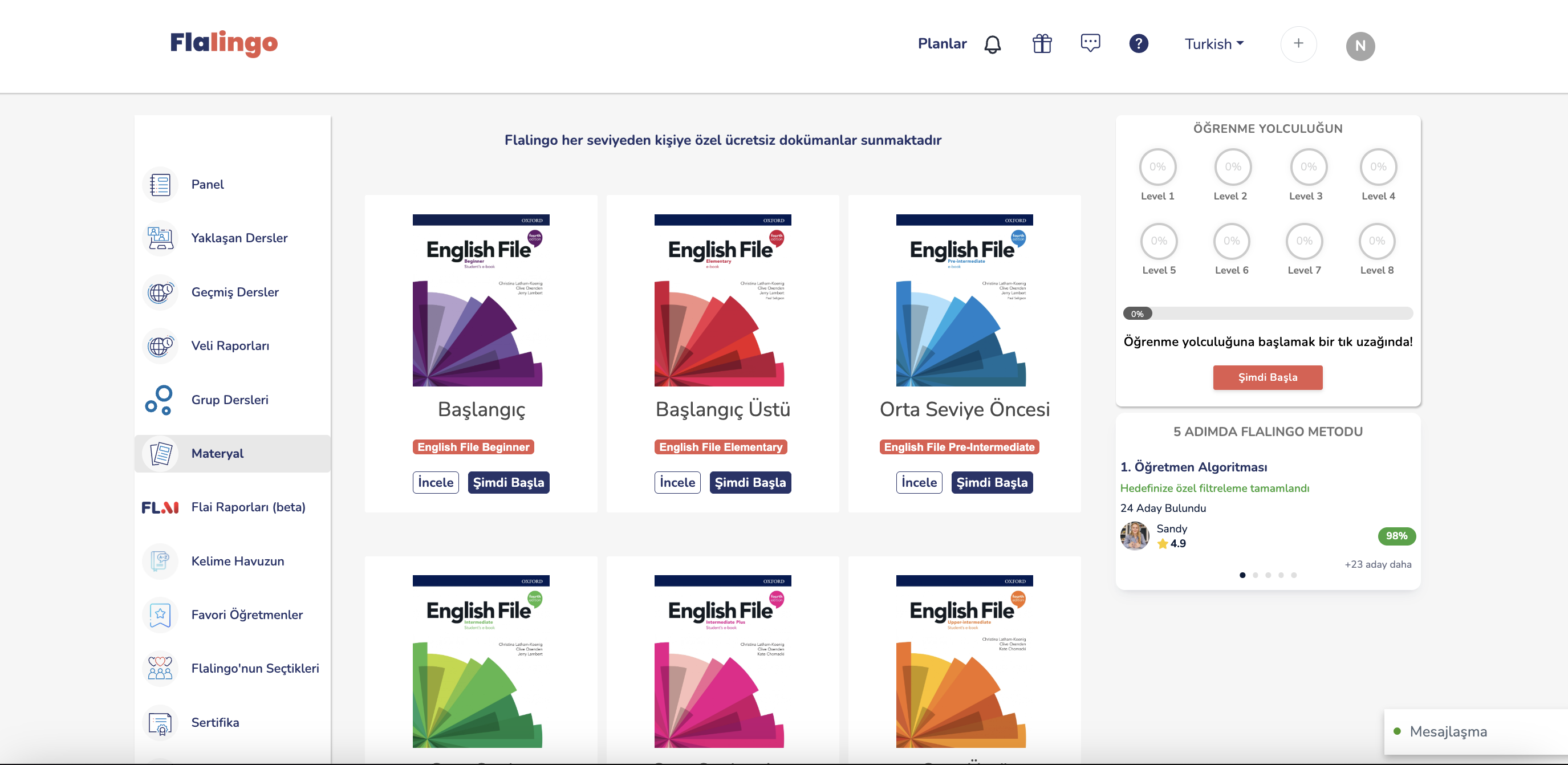Click Şimdi Başla on Orta Seviye Öncesi card
Screen dimensions: 1568x765
pos(992,483)
